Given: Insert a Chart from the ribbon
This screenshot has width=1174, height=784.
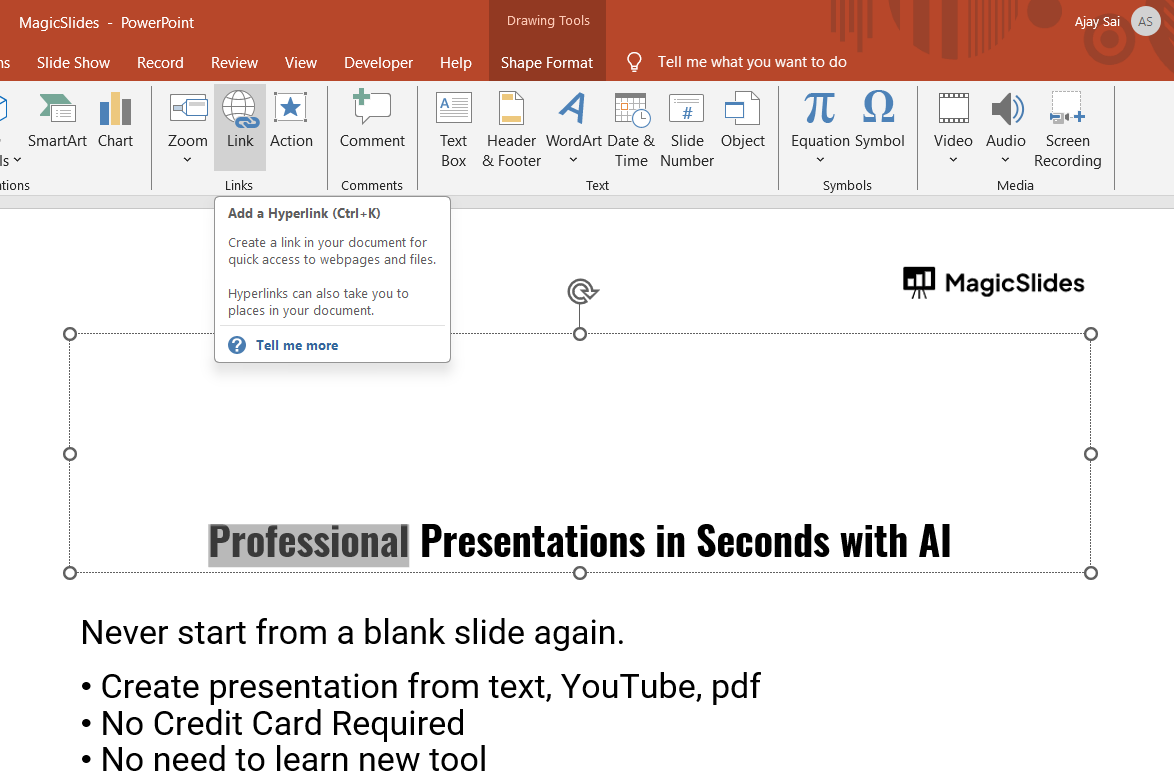Looking at the screenshot, I should coord(115,121).
